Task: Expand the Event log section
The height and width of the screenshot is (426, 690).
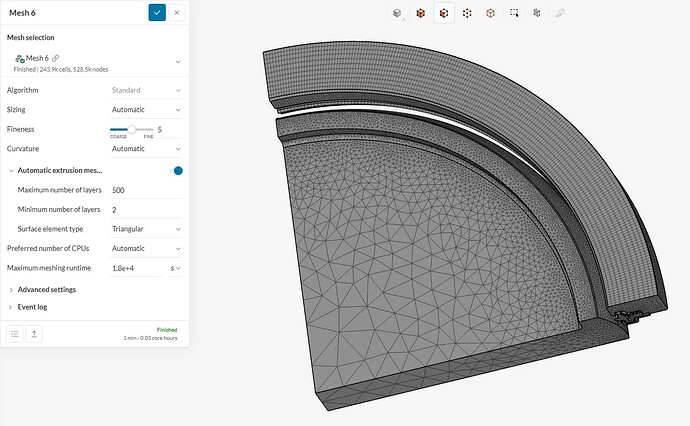Action: [34, 306]
